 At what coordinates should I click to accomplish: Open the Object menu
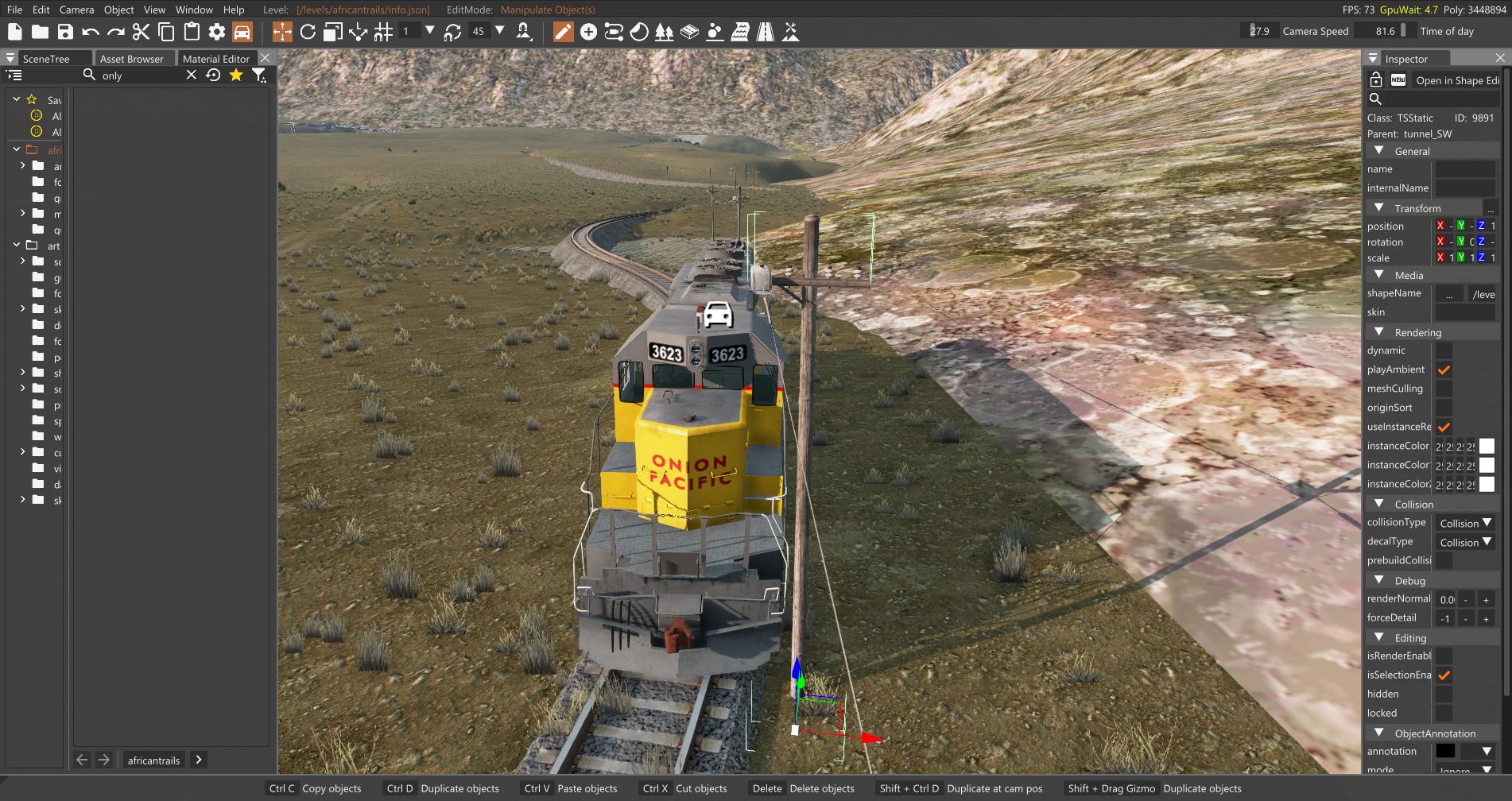pyautogui.click(x=119, y=10)
